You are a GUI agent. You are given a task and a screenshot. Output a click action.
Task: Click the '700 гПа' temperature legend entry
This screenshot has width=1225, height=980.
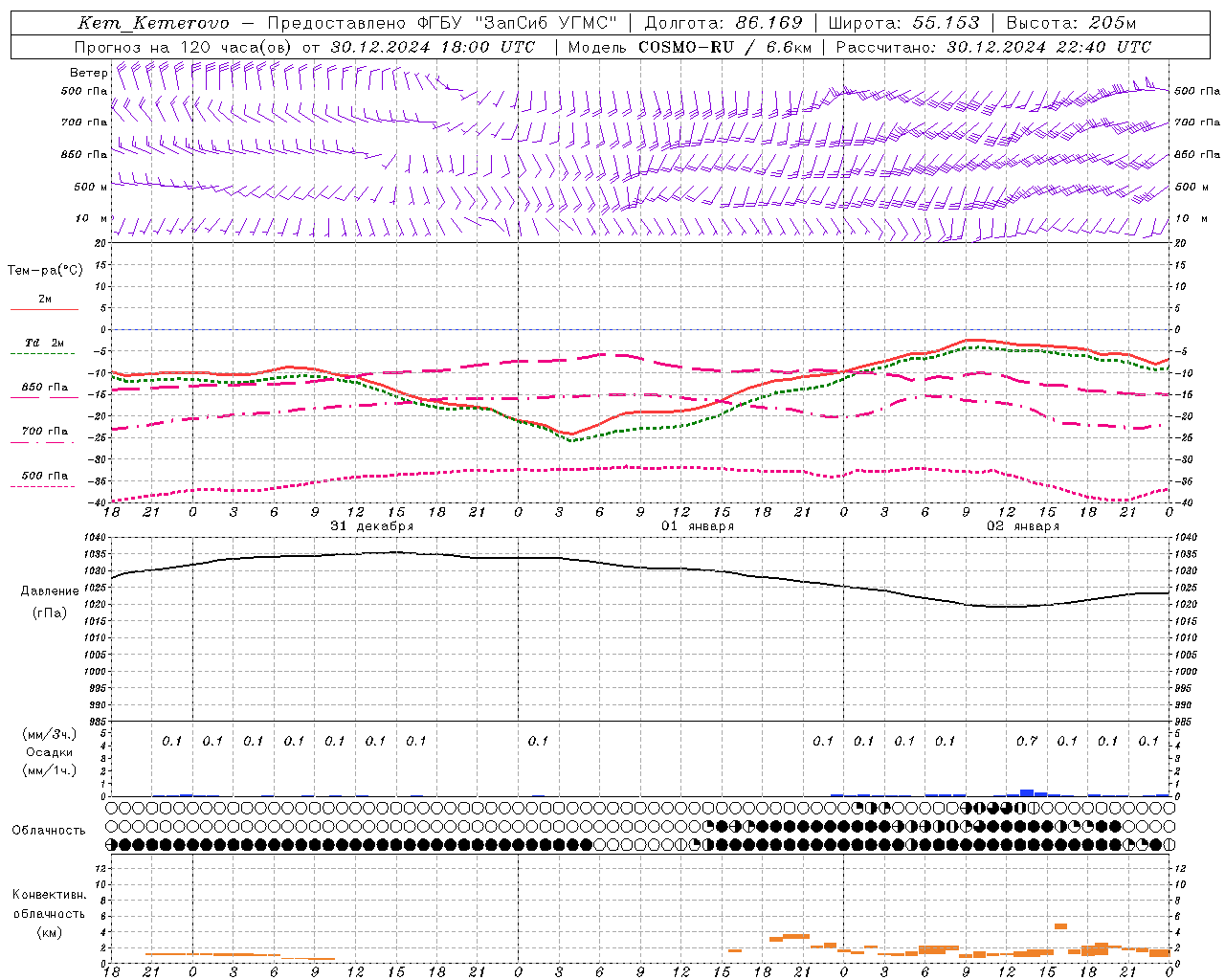pos(45,432)
